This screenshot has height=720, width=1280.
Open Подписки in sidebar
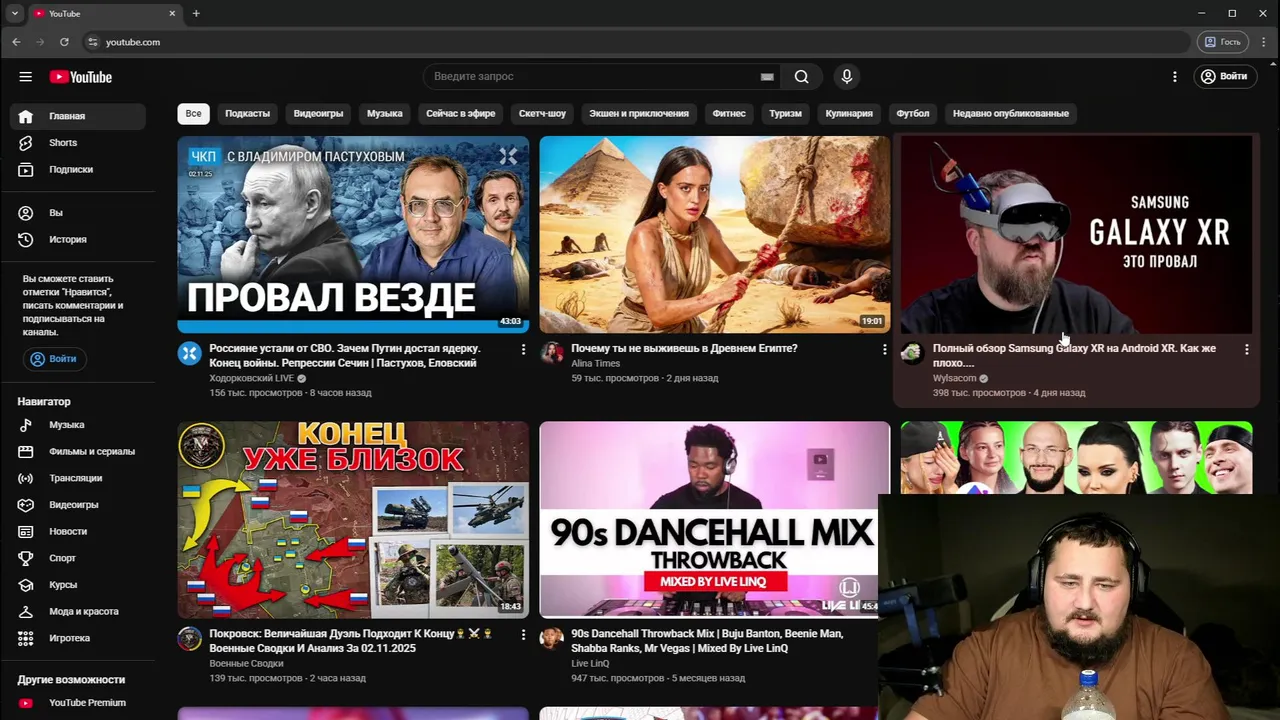pos(78,170)
